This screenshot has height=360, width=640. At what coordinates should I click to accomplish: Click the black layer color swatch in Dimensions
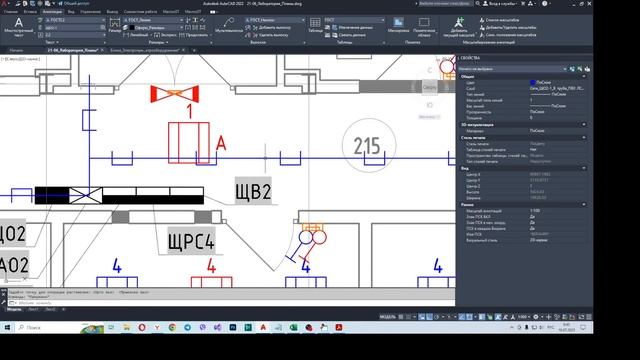click(x=132, y=28)
